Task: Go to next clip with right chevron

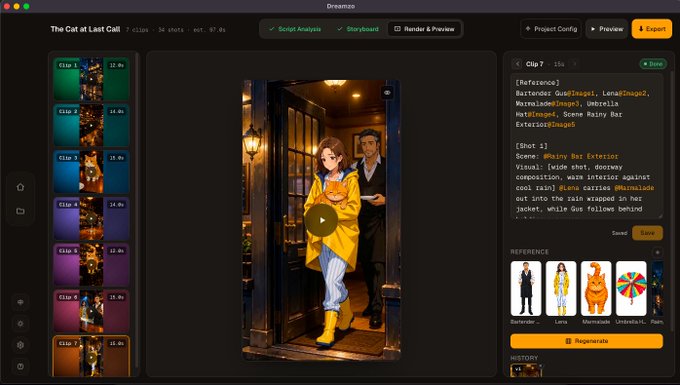Action: coord(575,64)
